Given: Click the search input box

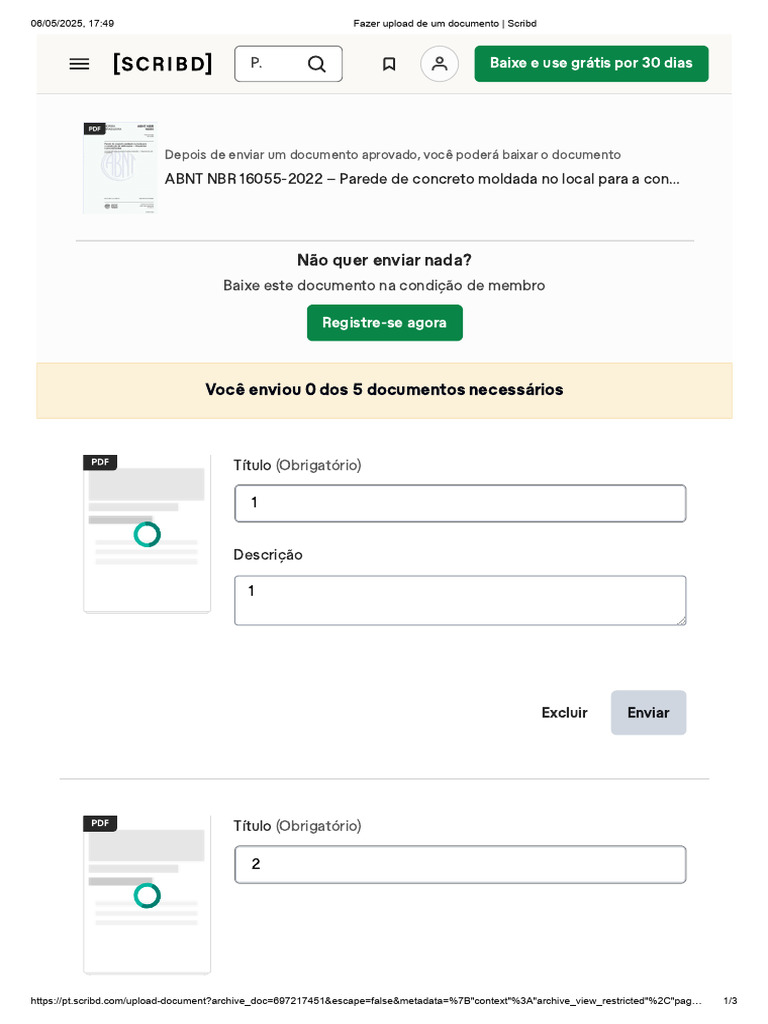Looking at the screenshot, I should (268, 64).
